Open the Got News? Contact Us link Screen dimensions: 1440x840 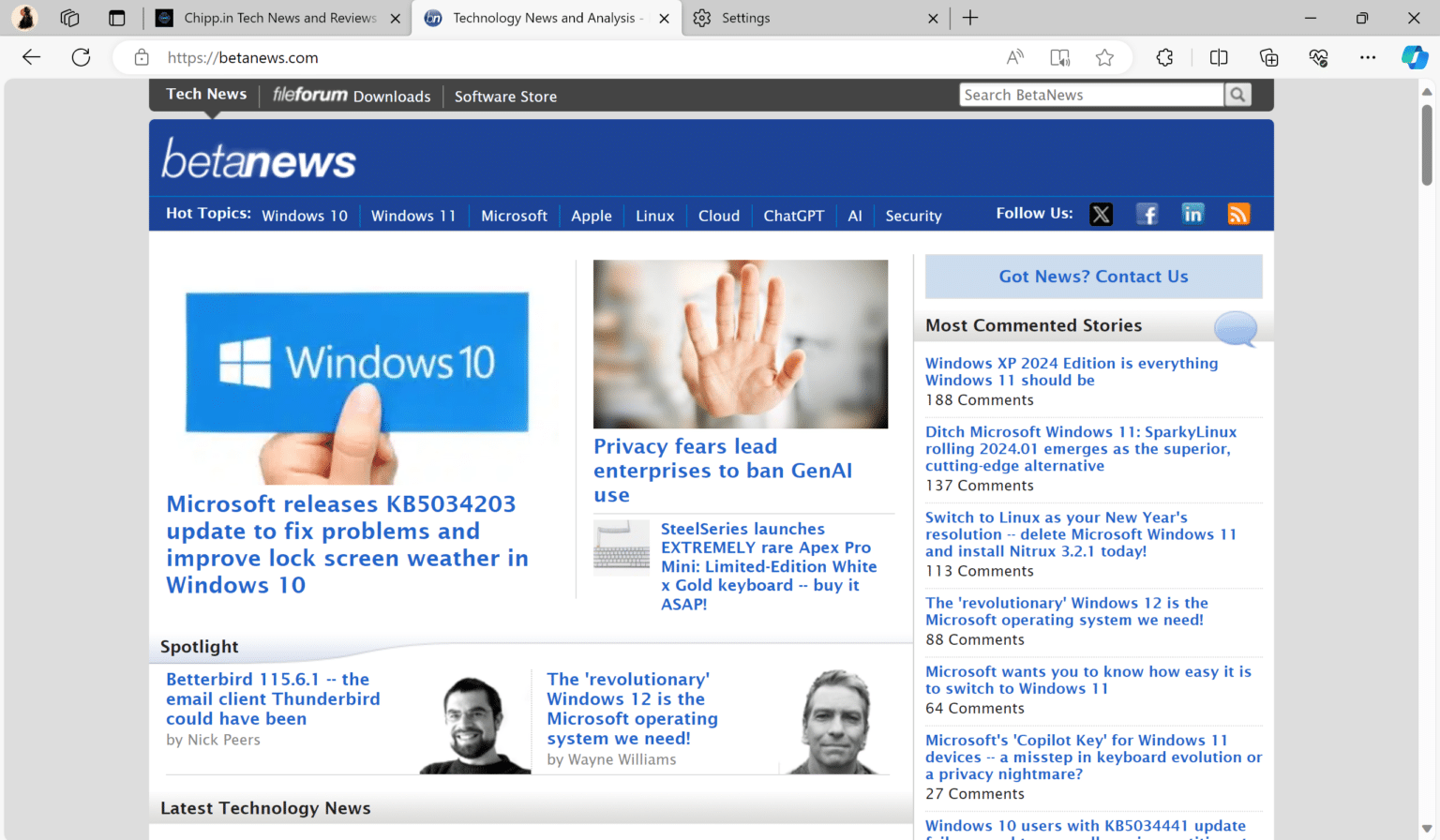point(1093,276)
